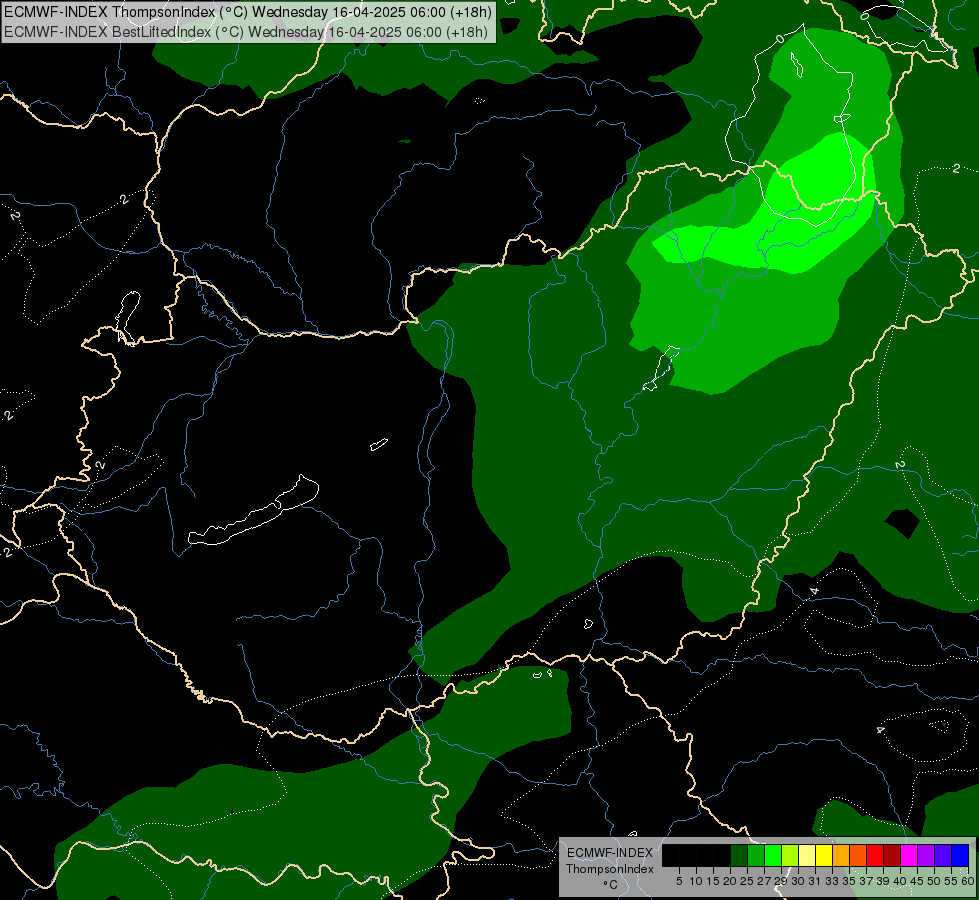The height and width of the screenshot is (900, 979).
Task: Click the legend tick label 25
Action: click(747, 881)
